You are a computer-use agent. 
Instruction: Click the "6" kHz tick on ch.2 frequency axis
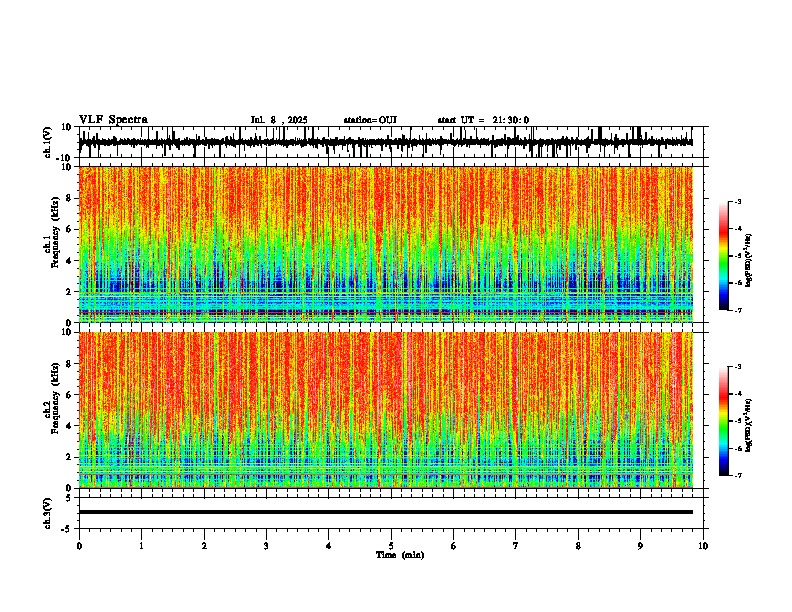70,394
